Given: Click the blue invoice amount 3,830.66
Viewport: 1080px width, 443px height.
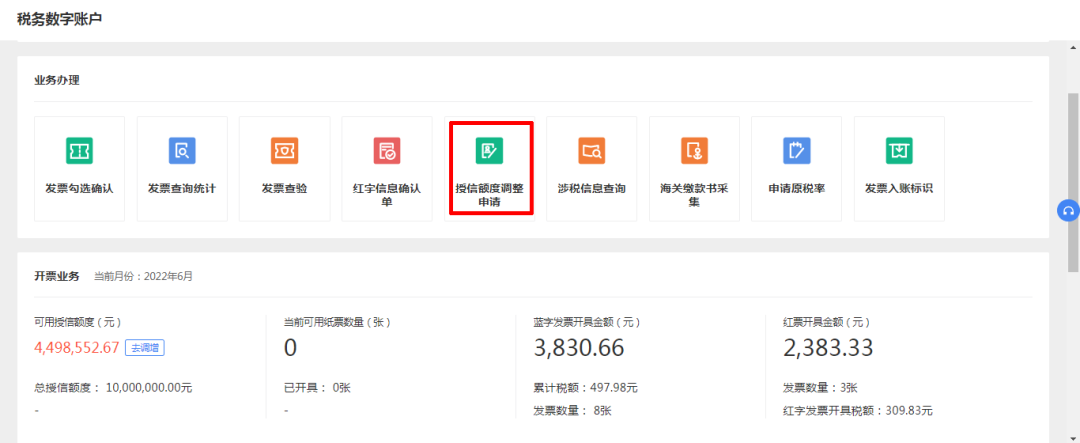Looking at the screenshot, I should point(579,348).
